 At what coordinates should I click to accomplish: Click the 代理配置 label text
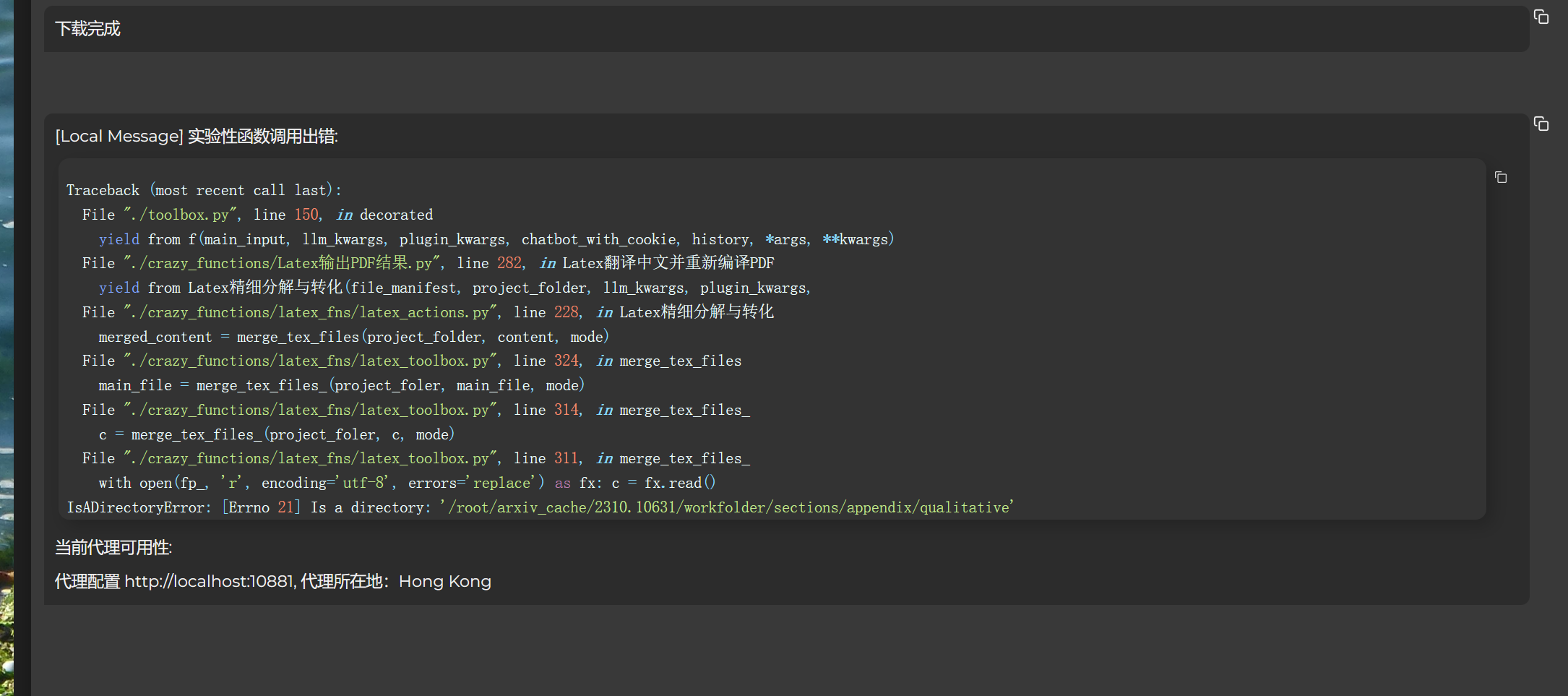(87, 581)
